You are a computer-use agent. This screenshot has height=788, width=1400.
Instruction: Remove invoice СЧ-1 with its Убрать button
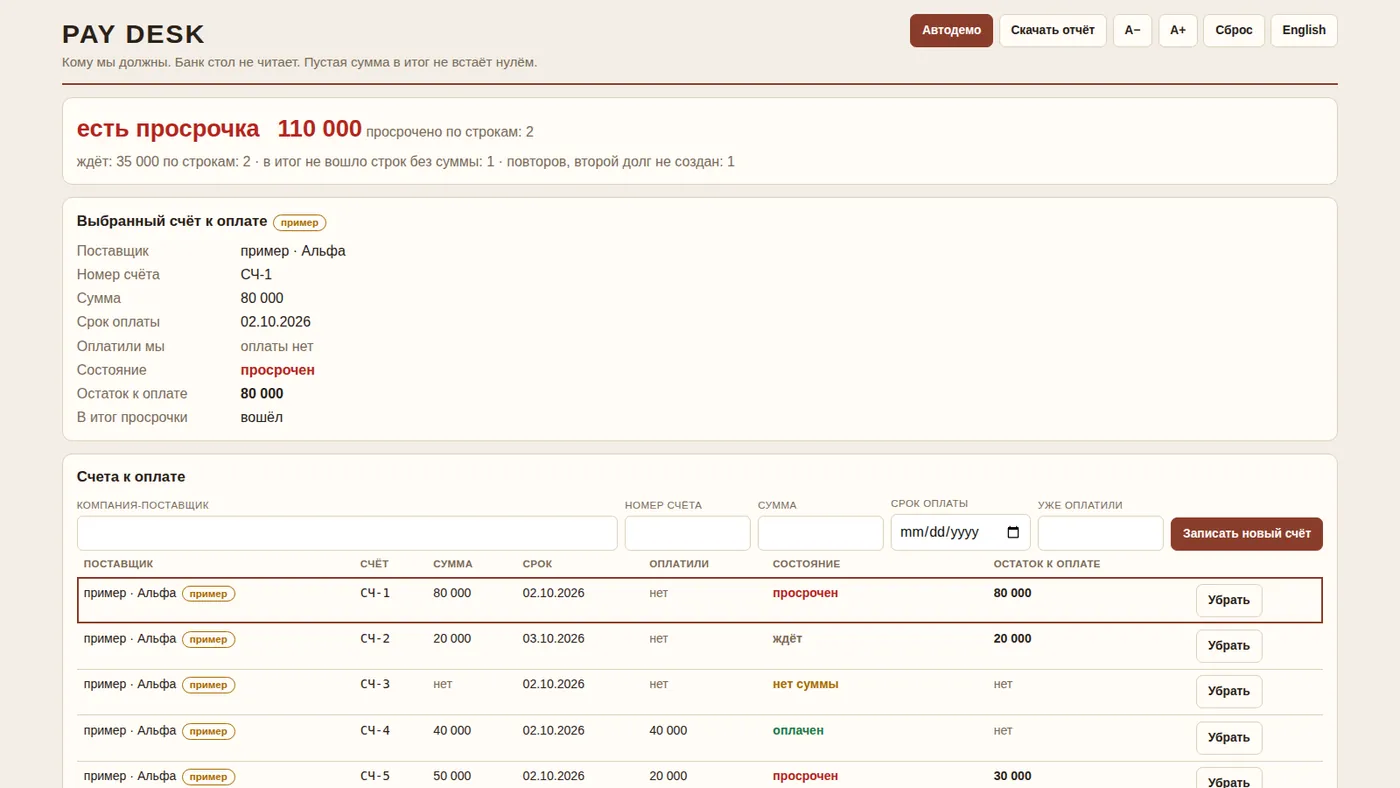(x=1229, y=601)
